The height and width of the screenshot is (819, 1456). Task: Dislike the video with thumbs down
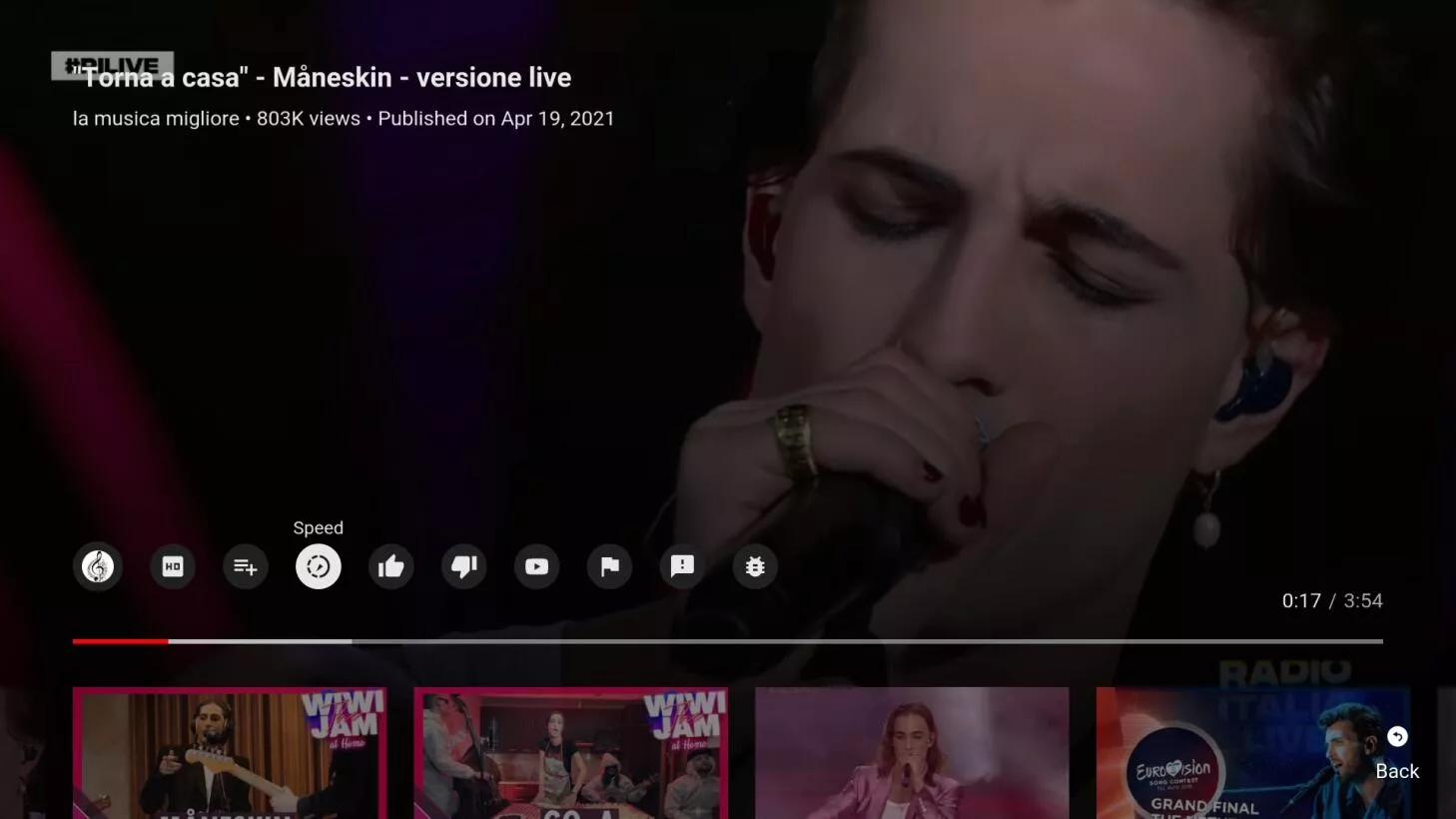click(x=464, y=567)
